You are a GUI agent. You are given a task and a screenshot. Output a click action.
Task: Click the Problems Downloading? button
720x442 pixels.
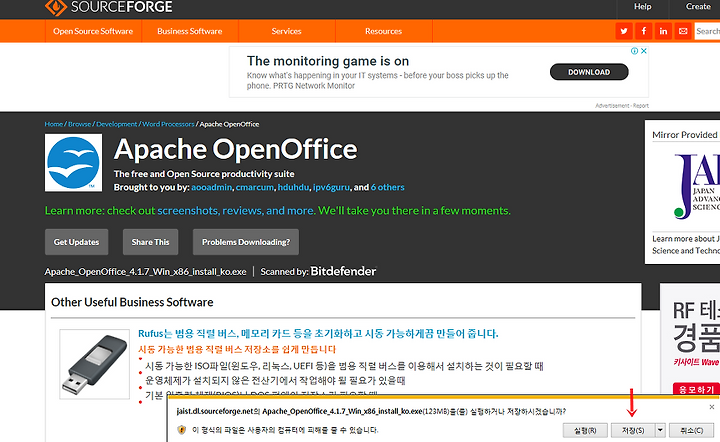(x=246, y=242)
